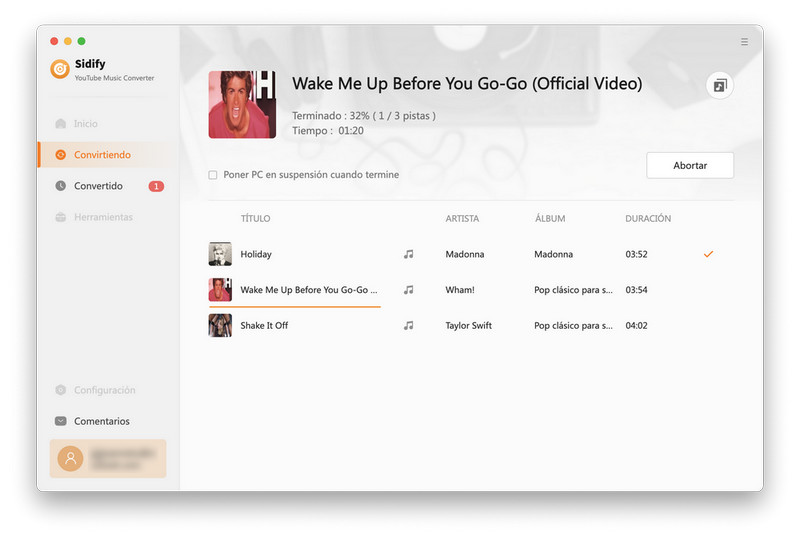Open the Convertido section

[108, 186]
